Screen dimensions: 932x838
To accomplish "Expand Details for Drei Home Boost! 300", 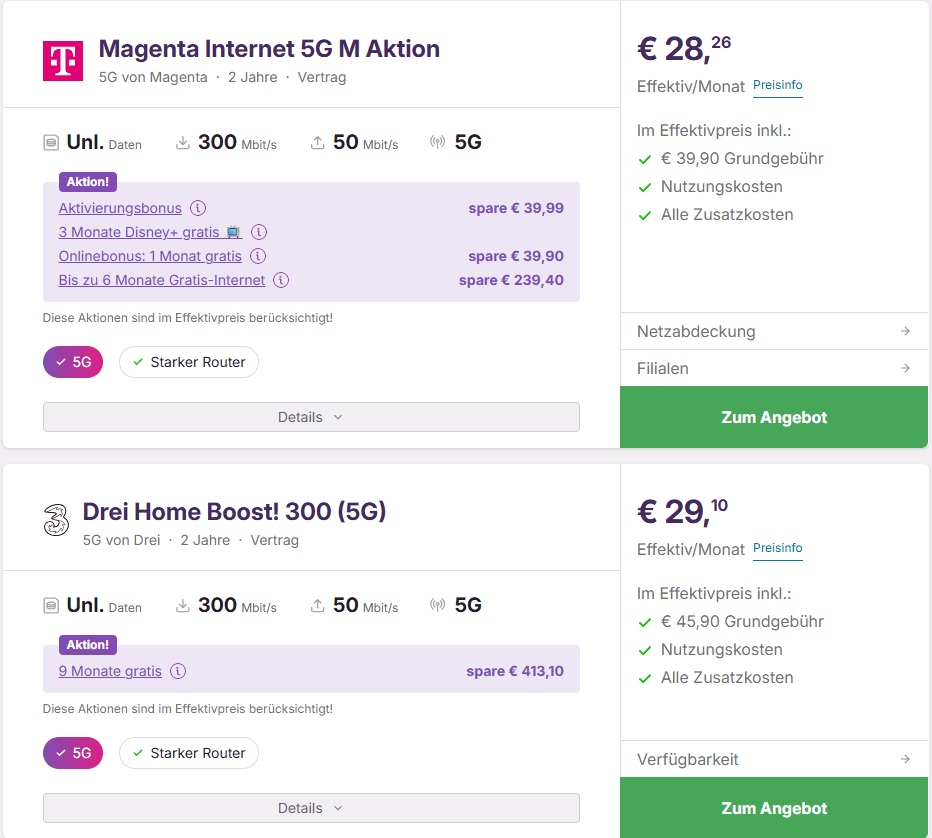I will pyautogui.click(x=311, y=808).
